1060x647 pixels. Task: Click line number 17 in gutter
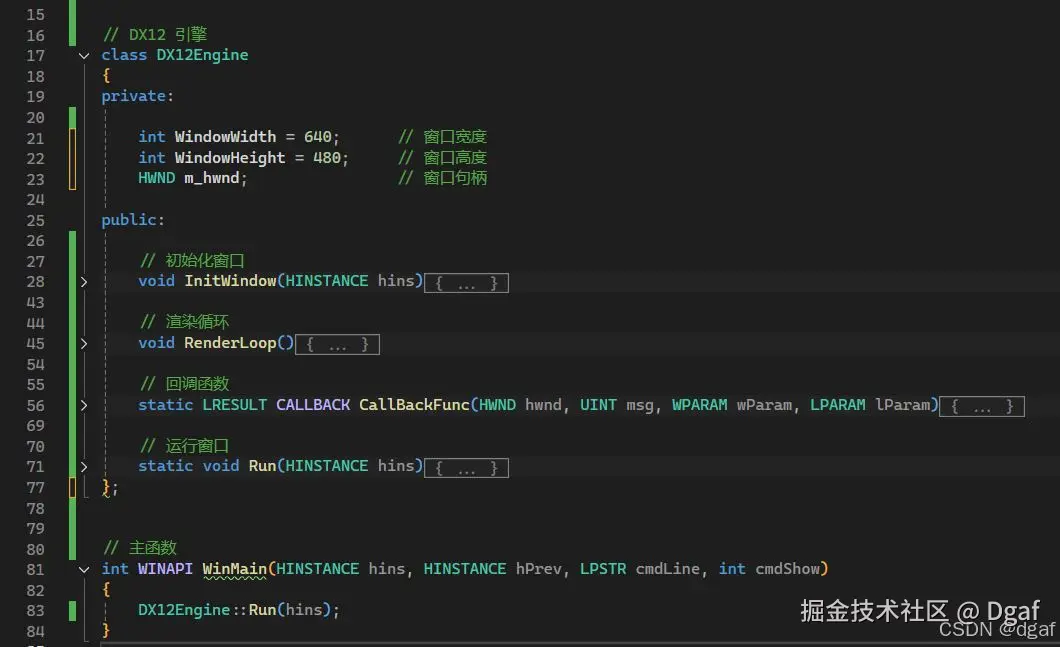[x=35, y=55]
